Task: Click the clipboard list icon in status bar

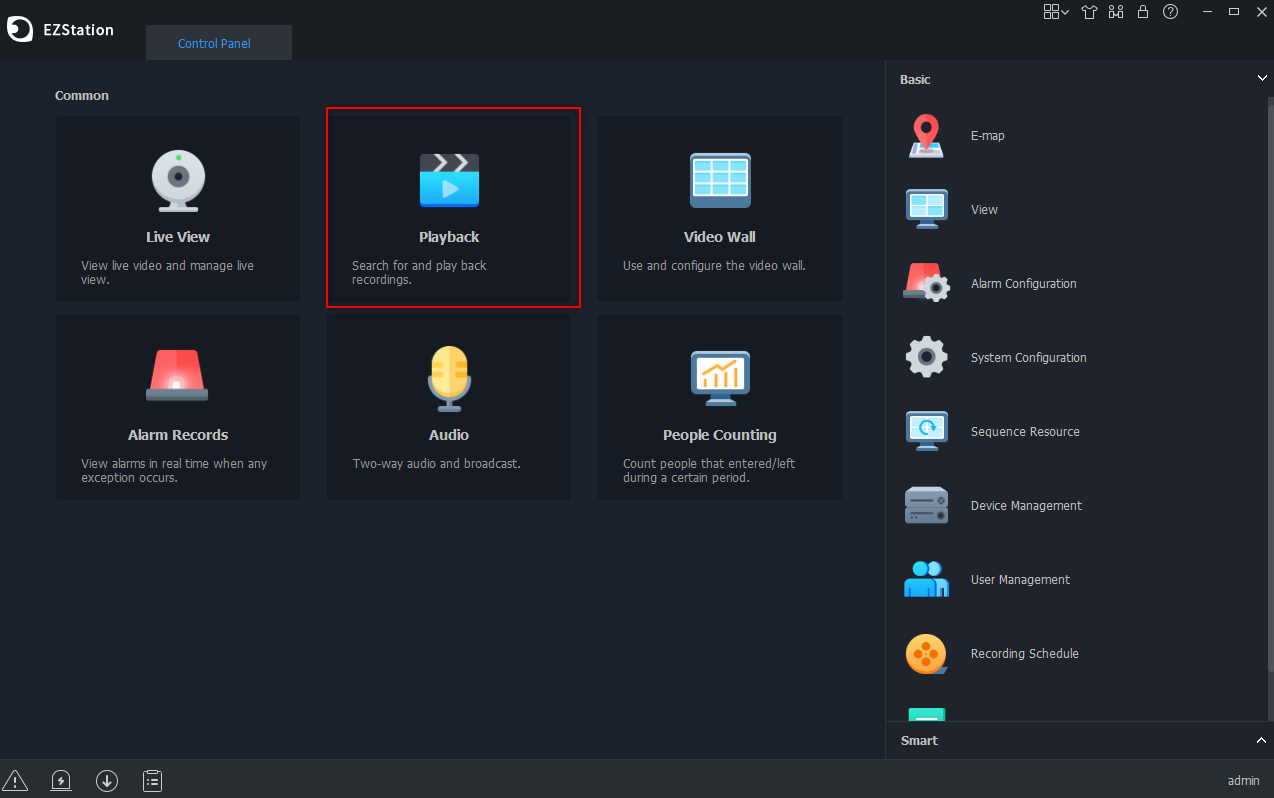Action: tap(153, 780)
